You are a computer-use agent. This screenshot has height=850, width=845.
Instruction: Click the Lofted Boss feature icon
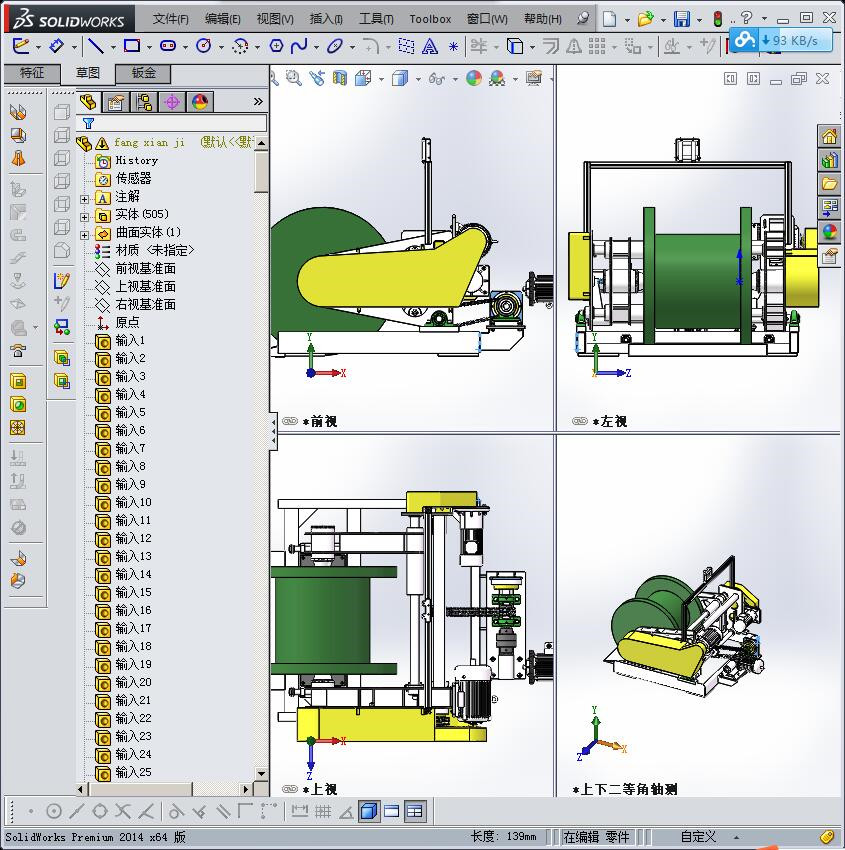(x=18, y=158)
